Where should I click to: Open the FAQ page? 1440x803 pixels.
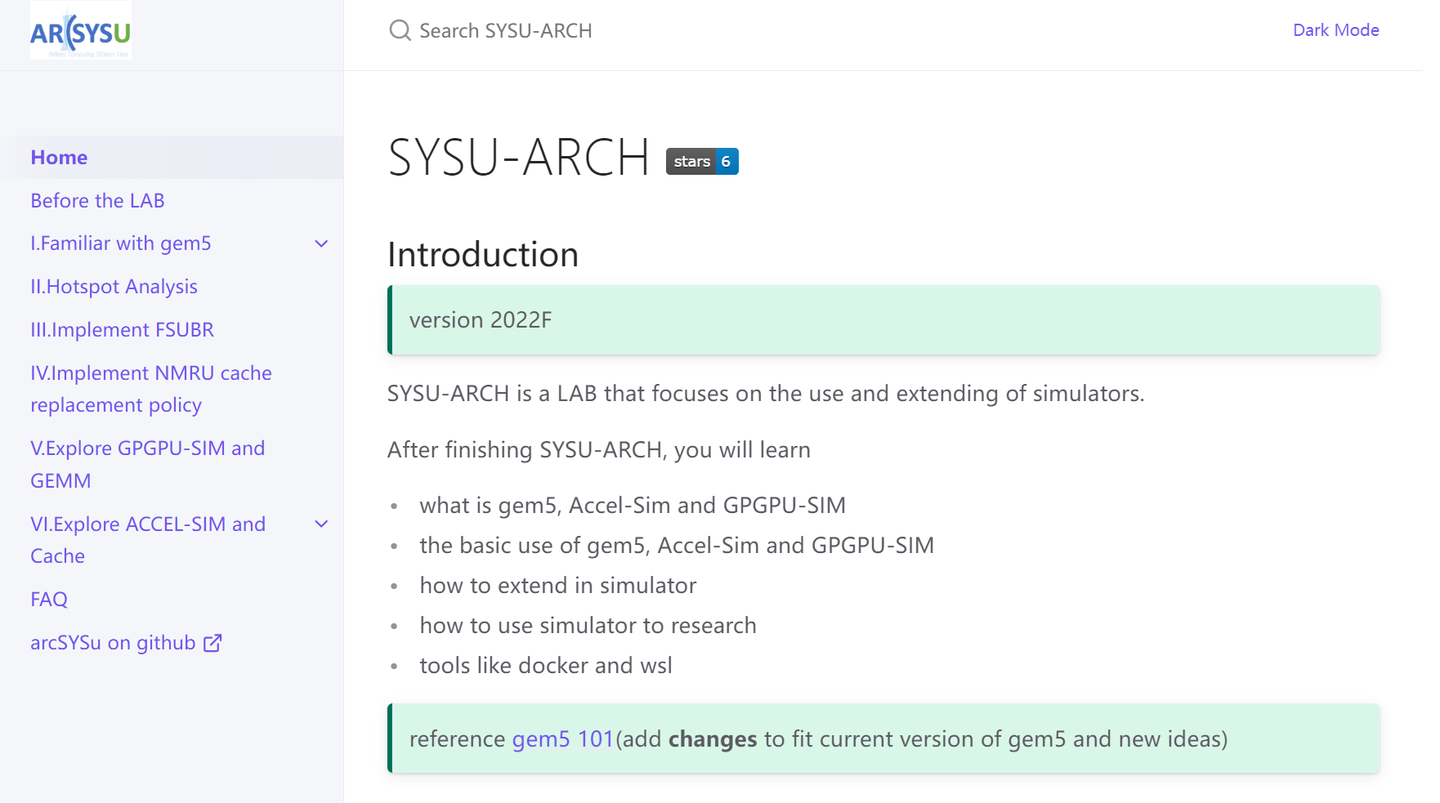point(49,599)
